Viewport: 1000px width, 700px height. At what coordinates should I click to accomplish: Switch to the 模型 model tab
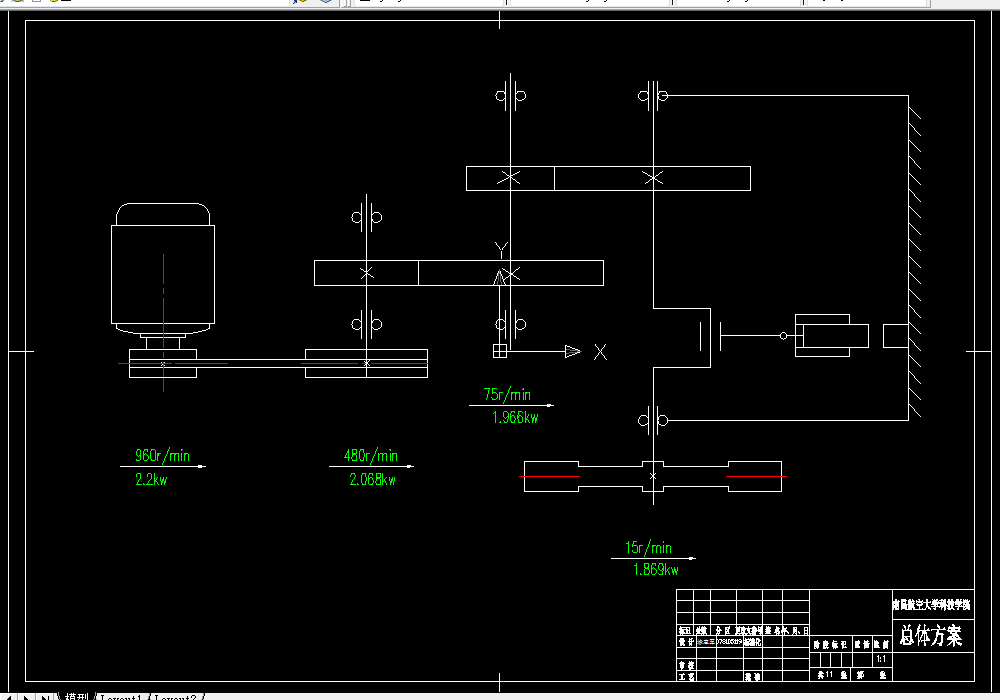pyautogui.click(x=77, y=697)
